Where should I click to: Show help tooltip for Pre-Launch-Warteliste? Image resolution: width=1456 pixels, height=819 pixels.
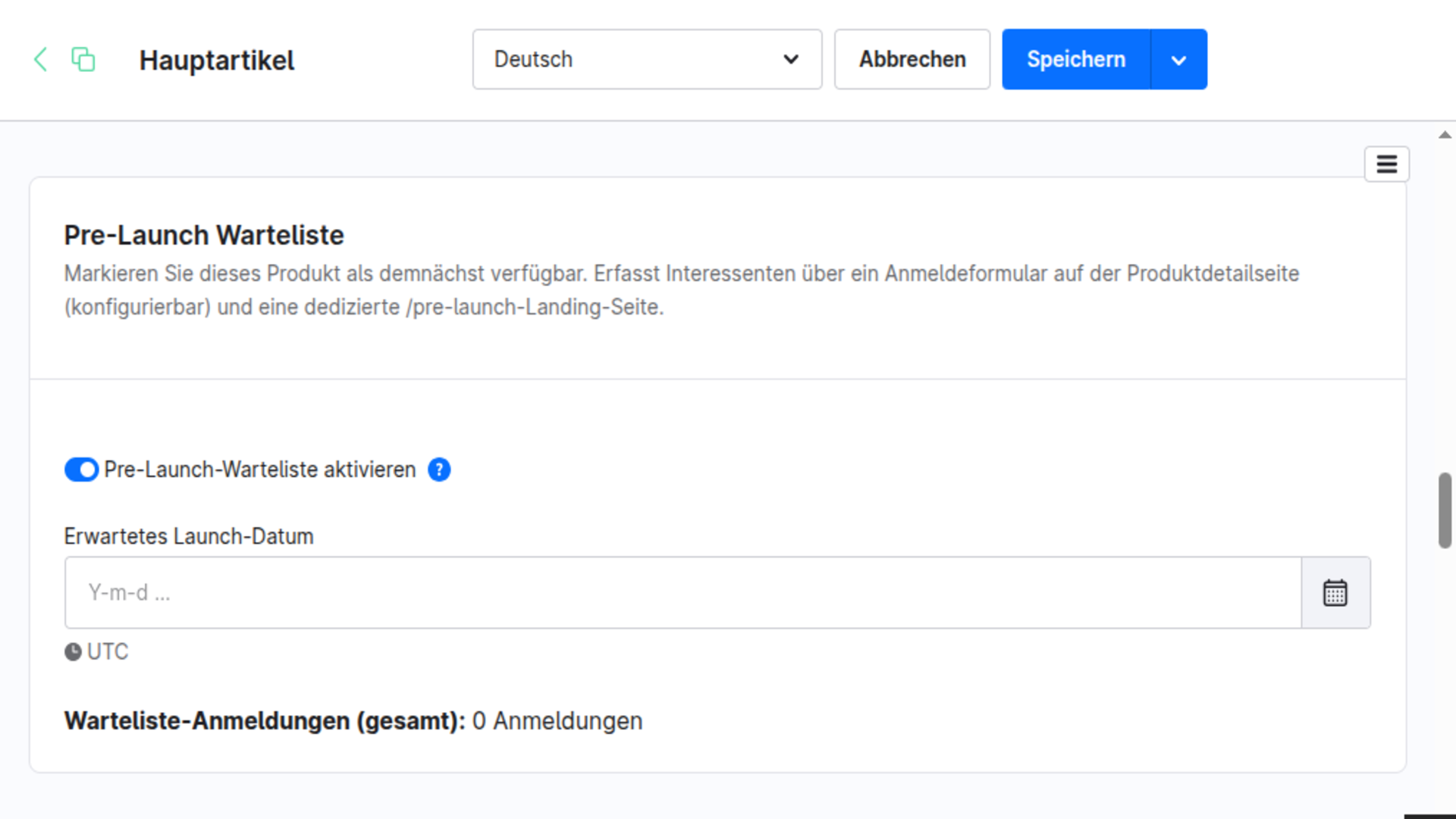439,469
